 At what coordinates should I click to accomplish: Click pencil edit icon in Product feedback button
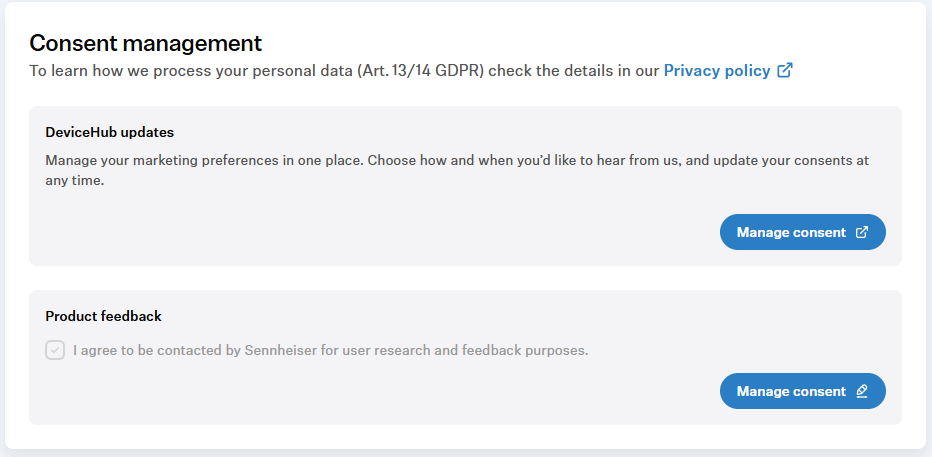tap(861, 391)
